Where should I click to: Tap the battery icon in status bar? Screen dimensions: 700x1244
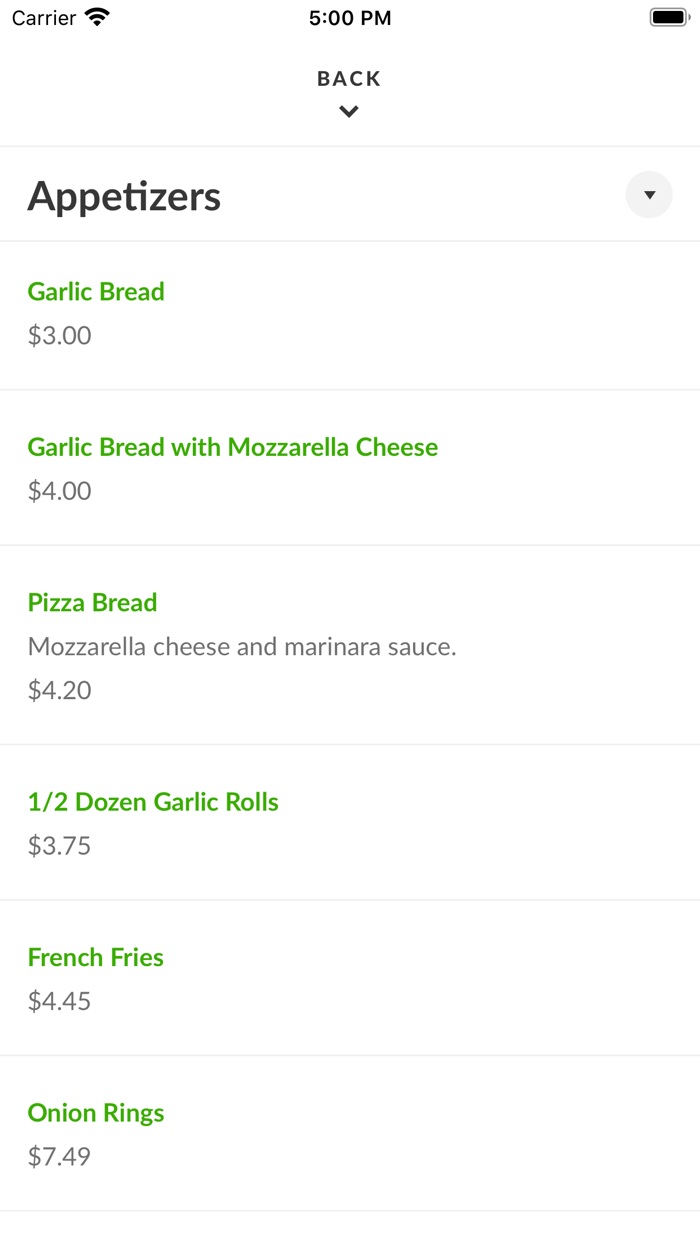click(668, 16)
